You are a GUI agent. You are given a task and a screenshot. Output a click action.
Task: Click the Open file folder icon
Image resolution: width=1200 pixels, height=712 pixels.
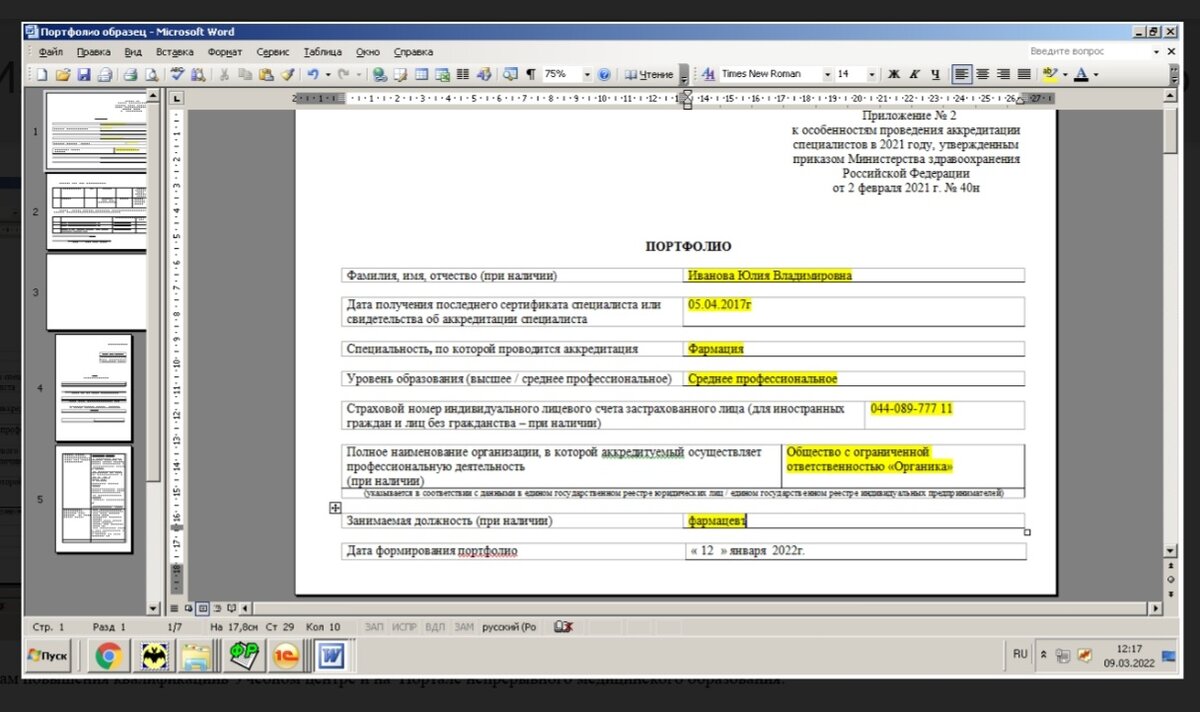[x=63, y=74]
